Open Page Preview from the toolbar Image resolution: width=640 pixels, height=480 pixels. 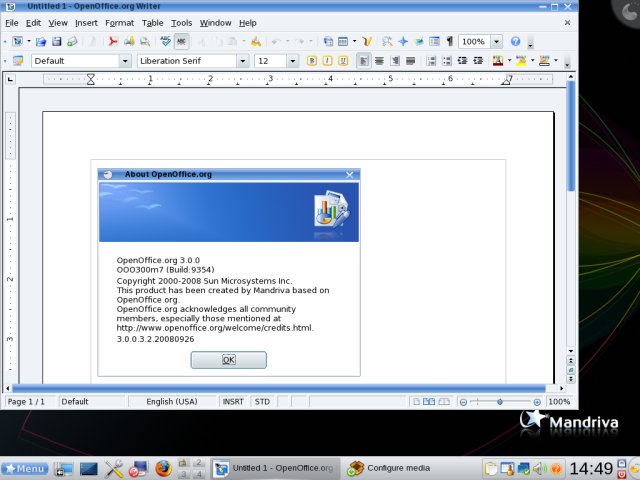[145, 41]
